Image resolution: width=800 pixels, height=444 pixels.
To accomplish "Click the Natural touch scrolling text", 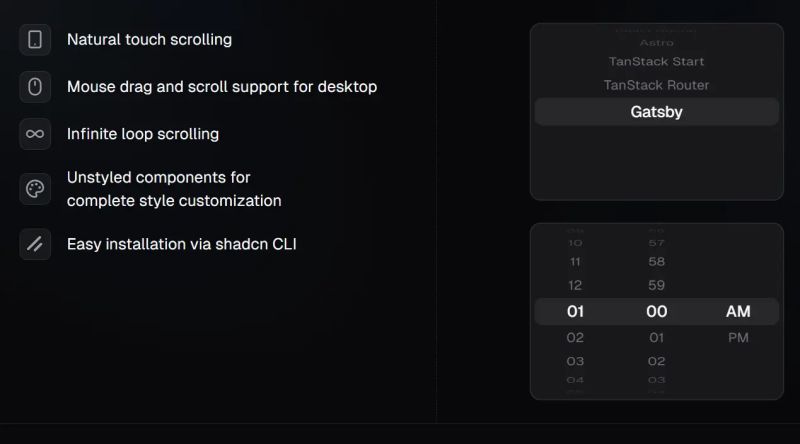I will point(149,40).
